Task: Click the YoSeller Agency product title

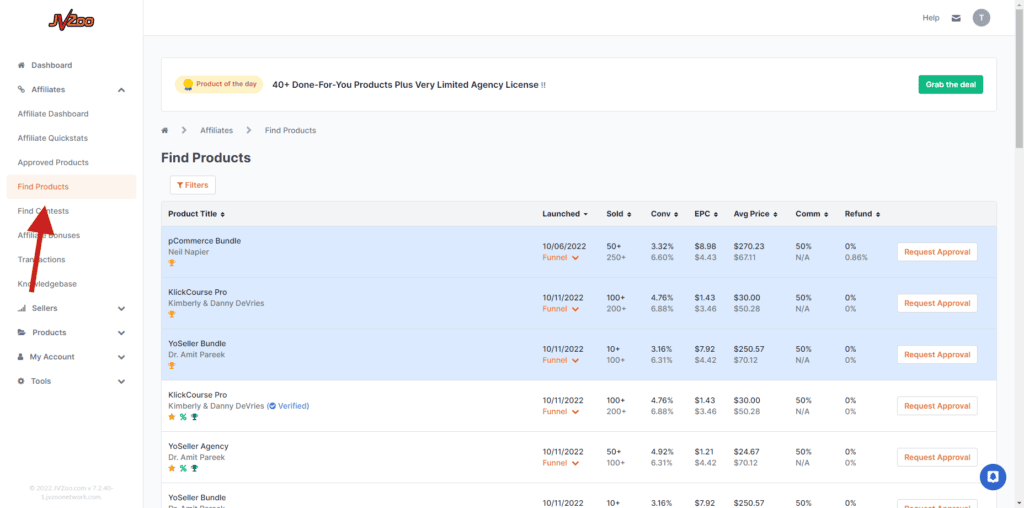Action: (199, 447)
